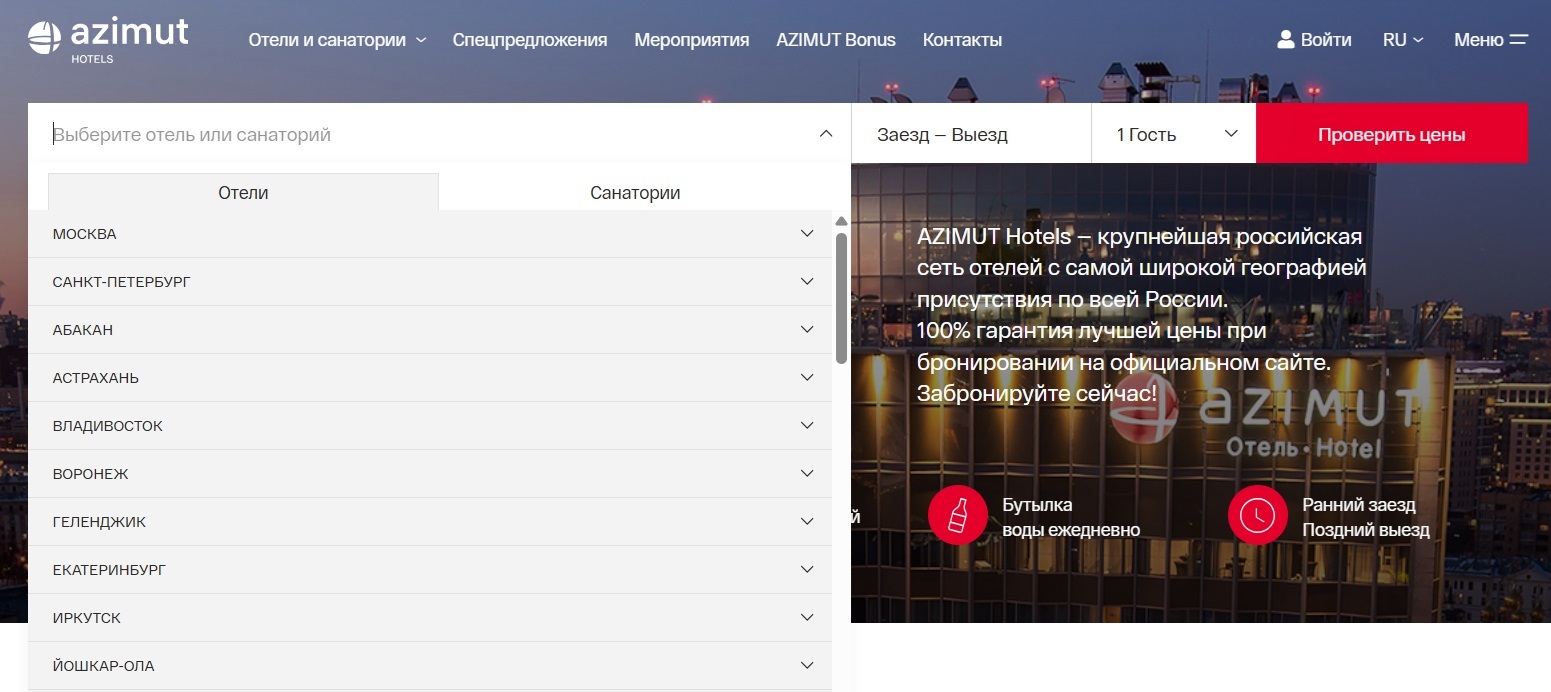Click the red clock icon

click(1257, 516)
